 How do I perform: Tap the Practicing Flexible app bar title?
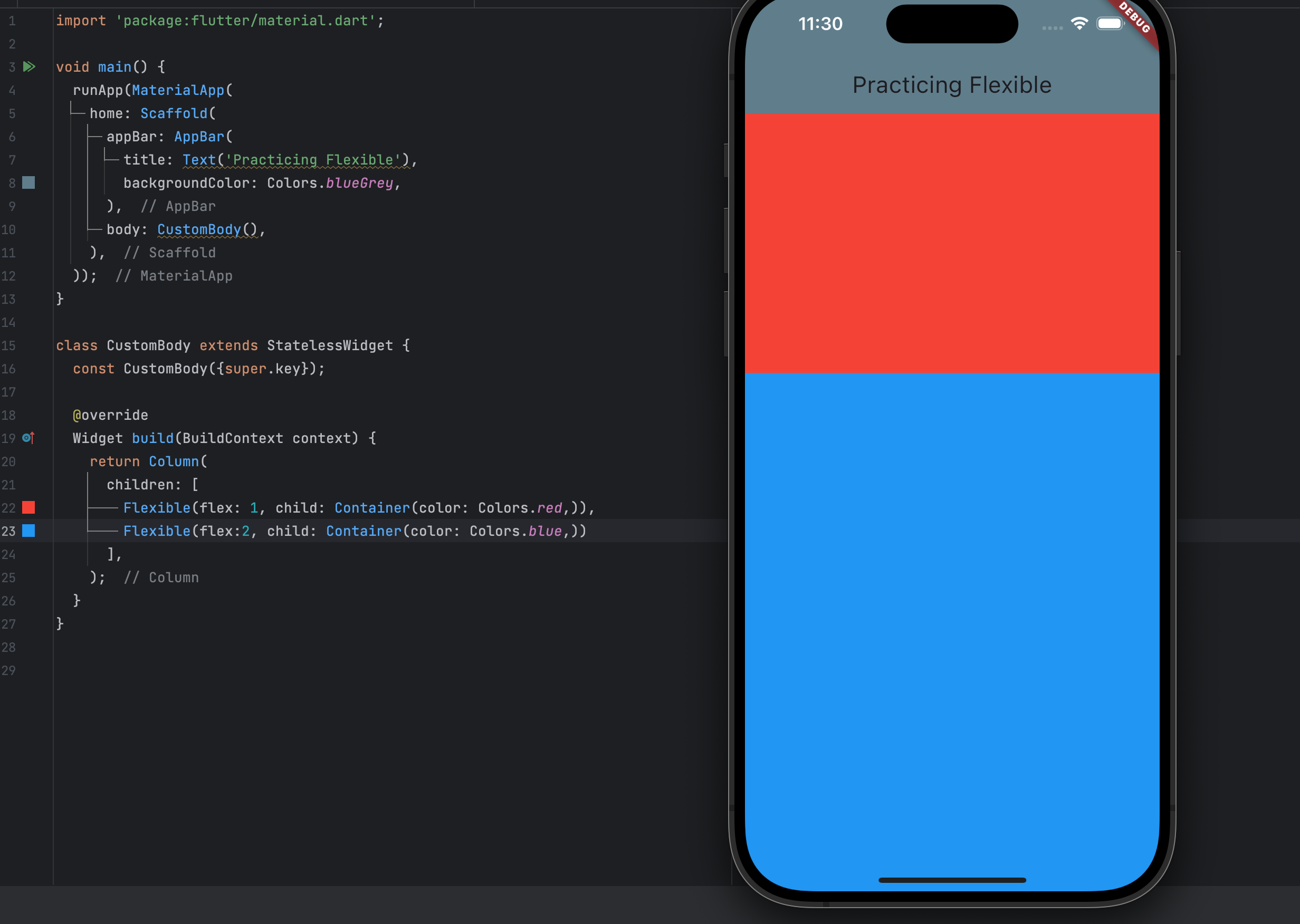coord(952,85)
